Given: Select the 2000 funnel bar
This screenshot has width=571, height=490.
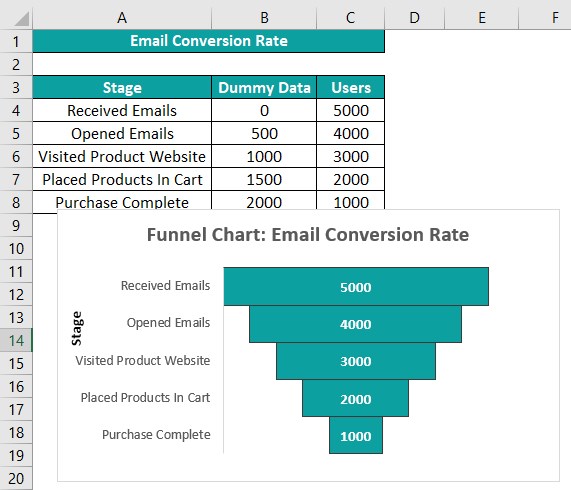Looking at the screenshot, I should click(x=355, y=398).
